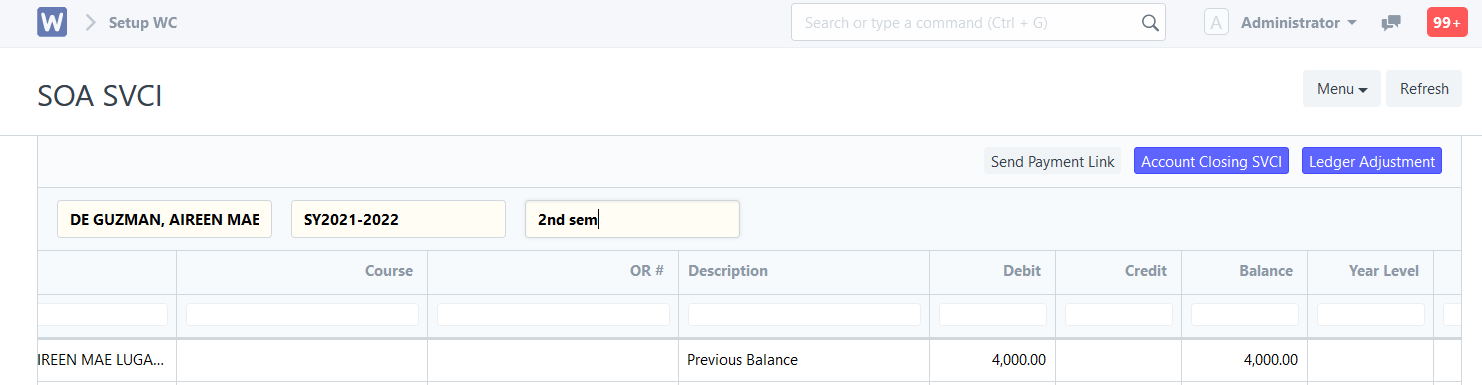The image size is (1482, 385).
Task: Click the student name field
Action: 164,219
